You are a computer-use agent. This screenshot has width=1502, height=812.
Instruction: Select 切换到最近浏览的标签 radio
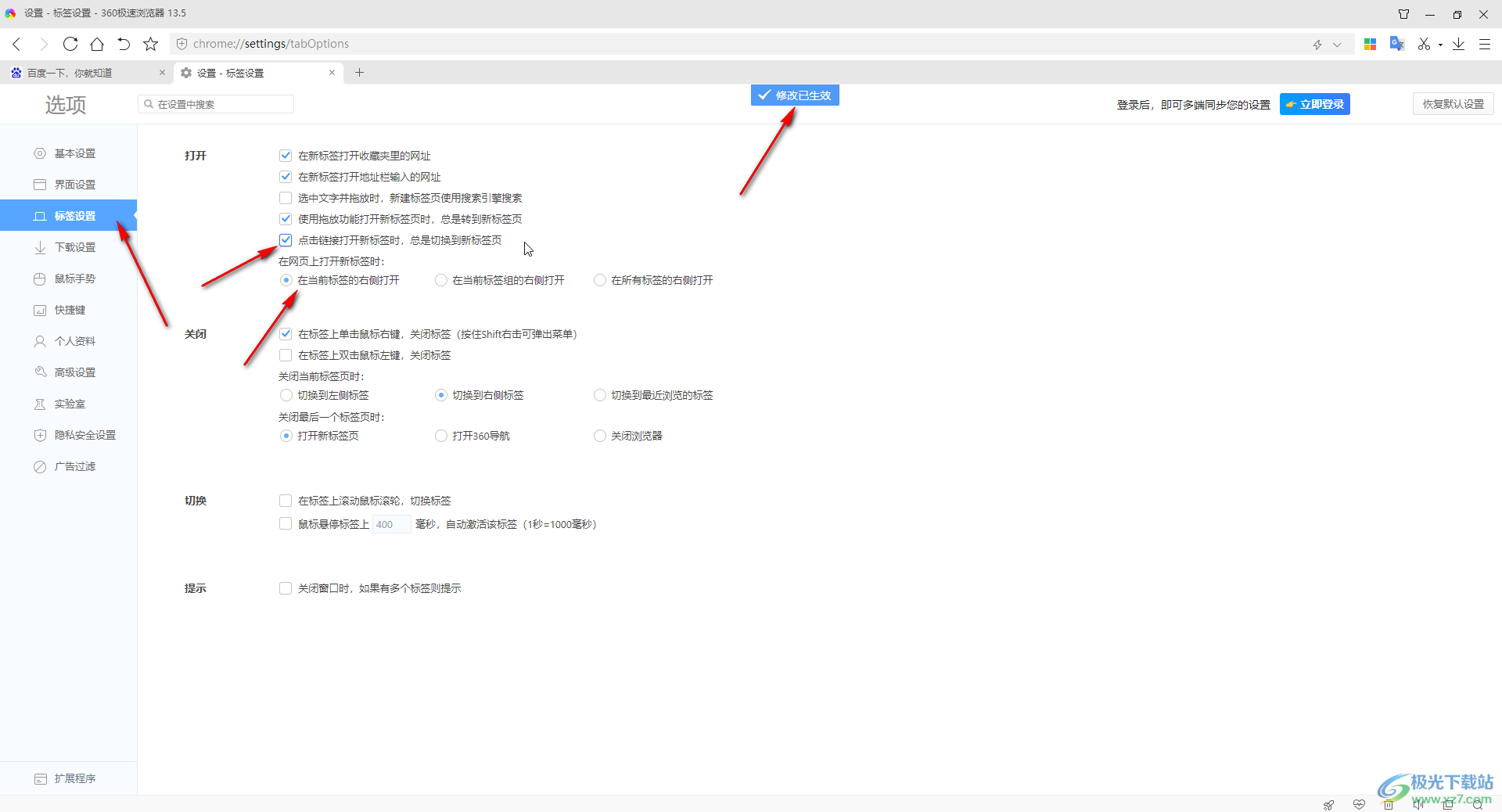pos(600,395)
